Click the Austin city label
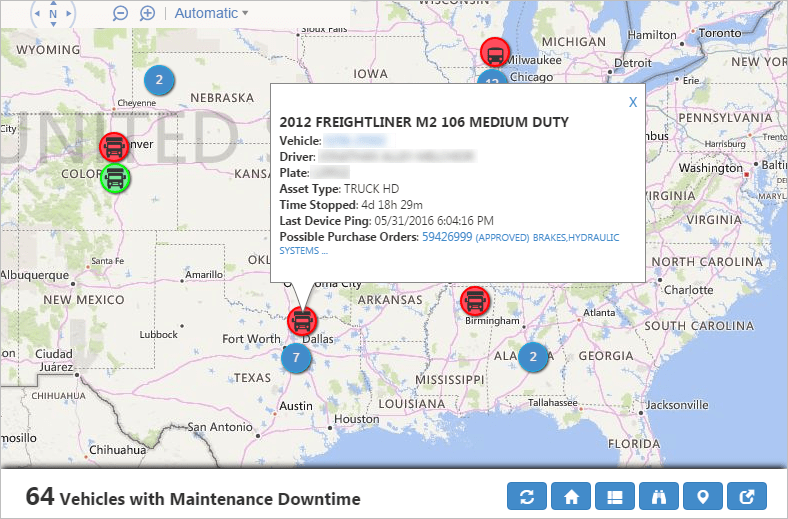Viewport: 788px width, 519px height. point(296,406)
